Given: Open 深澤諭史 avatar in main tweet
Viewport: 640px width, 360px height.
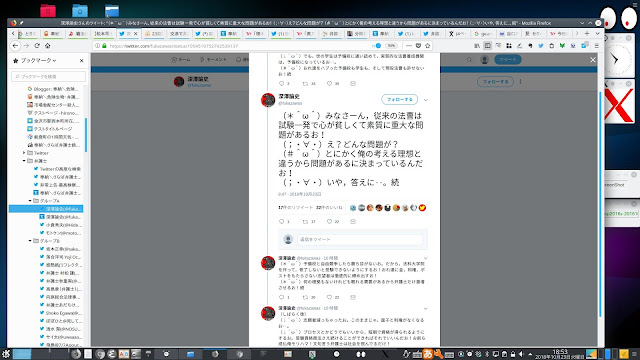Looking at the screenshot, I should 268,100.
